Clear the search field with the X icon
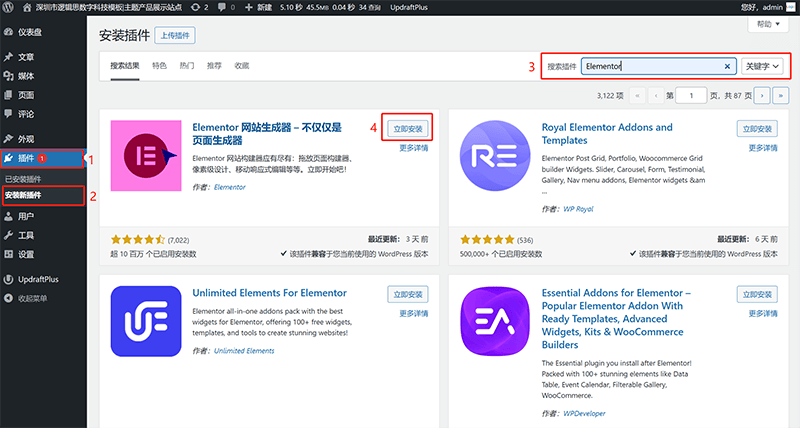This screenshot has width=800, height=428. point(727,66)
